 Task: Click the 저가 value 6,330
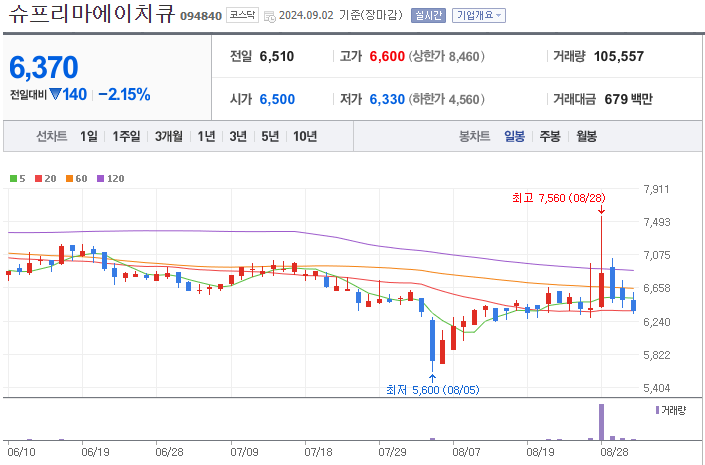(387, 99)
